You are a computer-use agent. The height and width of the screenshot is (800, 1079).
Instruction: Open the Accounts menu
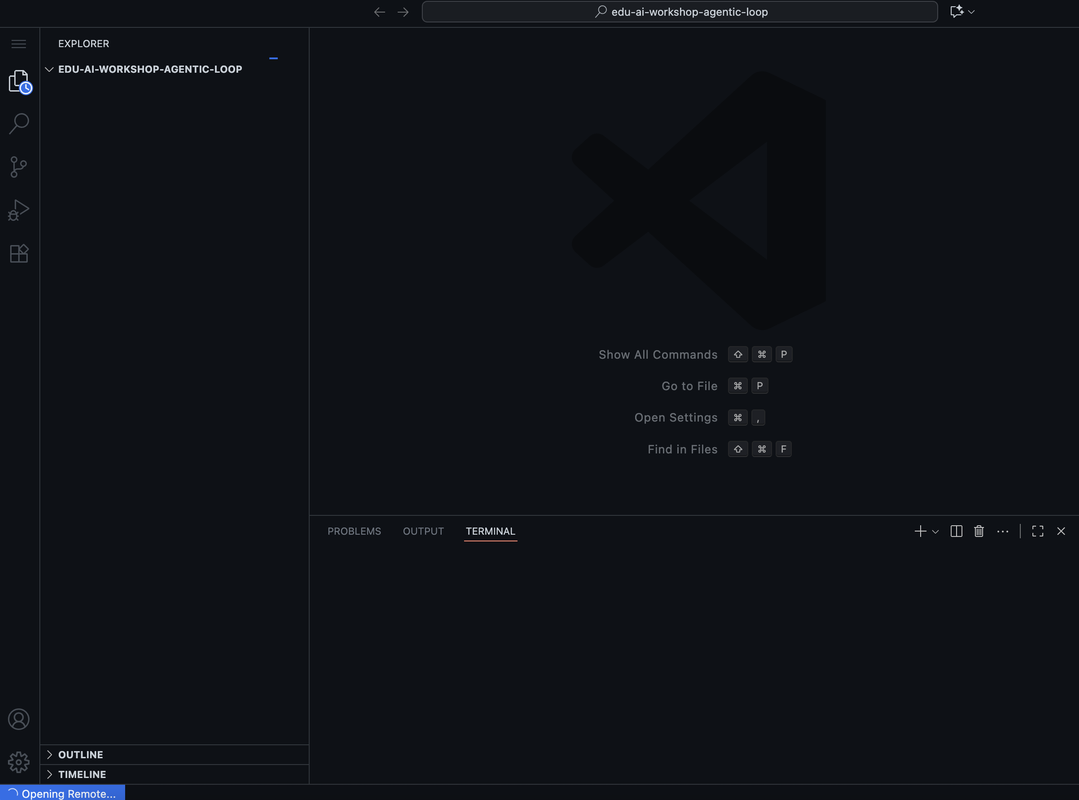(19, 720)
